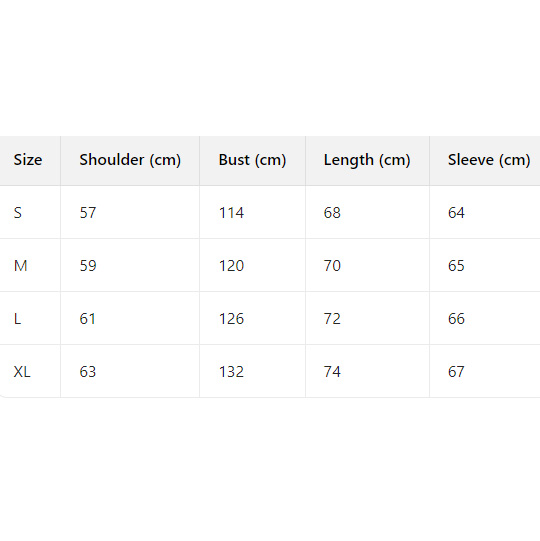Viewport: 540px width, 541px height.
Task: Click length value 68 for size S
Action: coord(332,213)
